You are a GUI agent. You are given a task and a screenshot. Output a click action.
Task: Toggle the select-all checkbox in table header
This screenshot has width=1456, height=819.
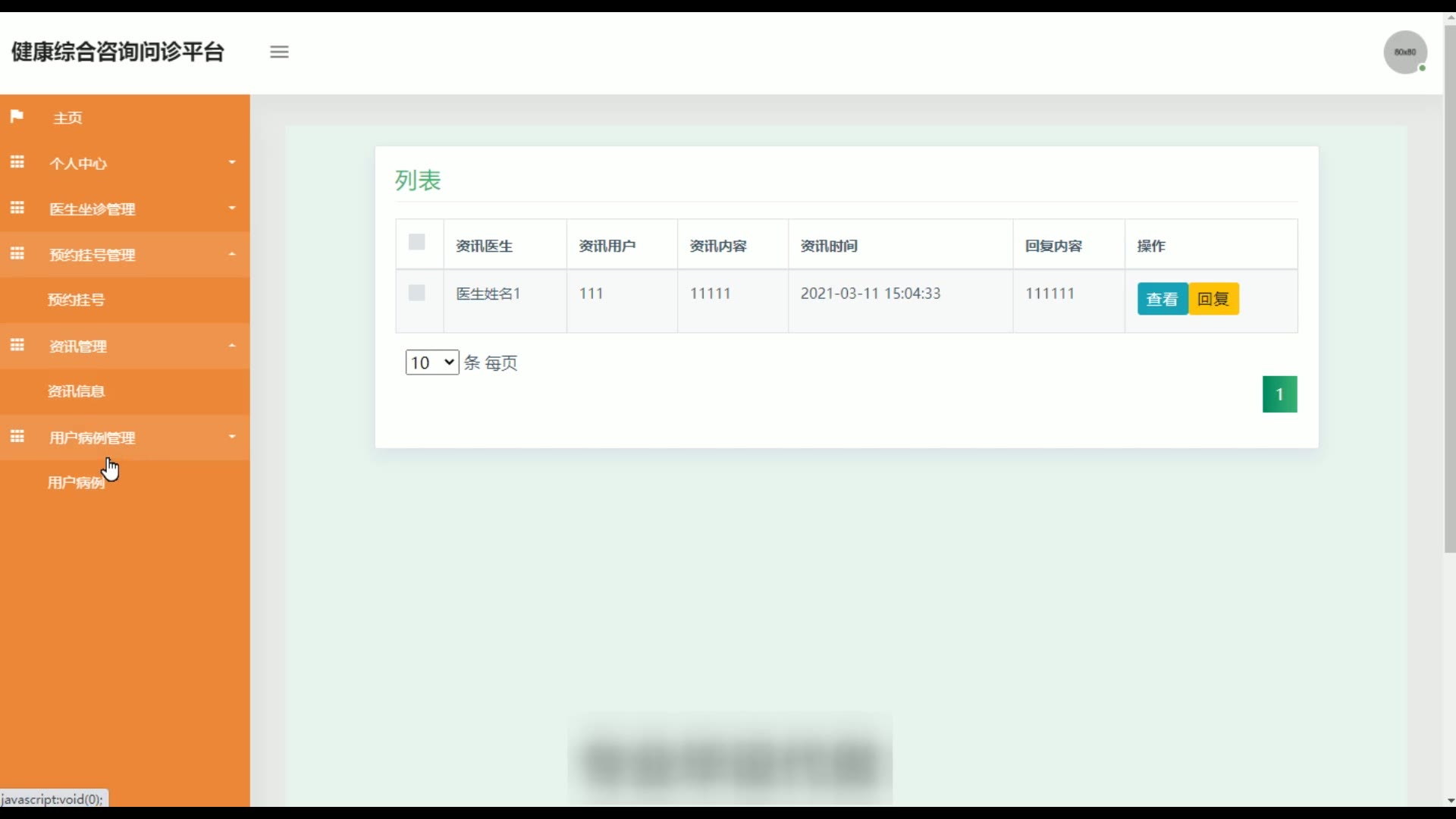[x=416, y=242]
